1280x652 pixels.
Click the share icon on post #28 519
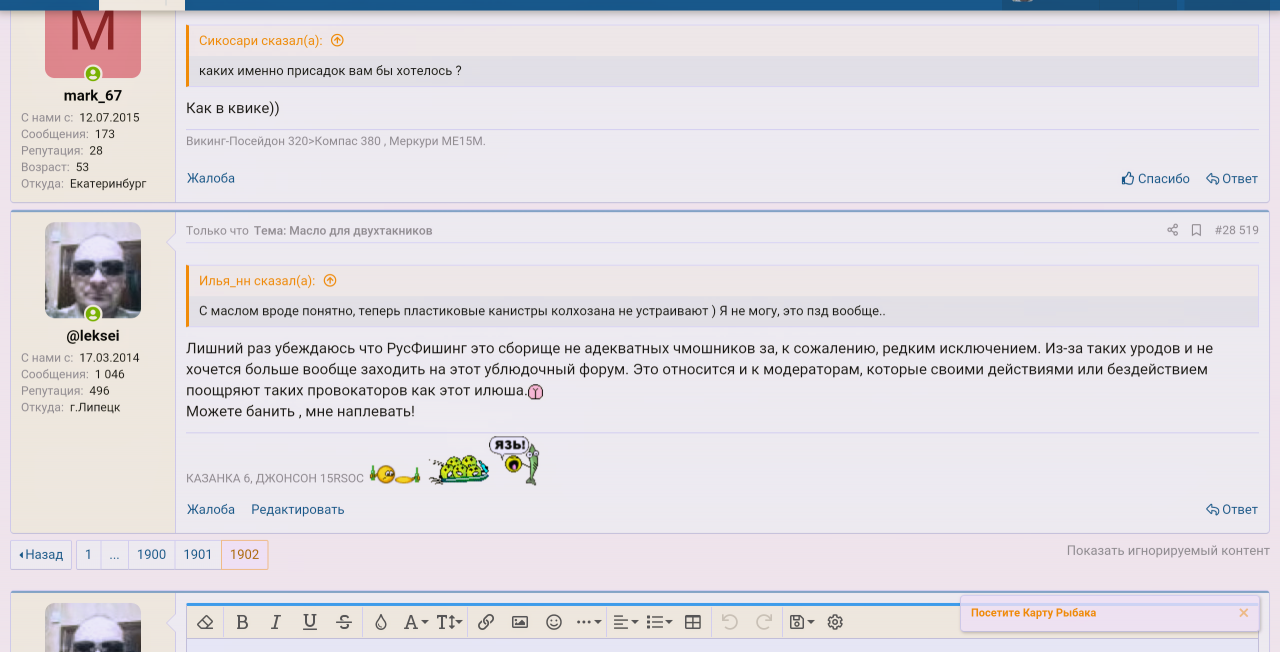coord(1172,230)
